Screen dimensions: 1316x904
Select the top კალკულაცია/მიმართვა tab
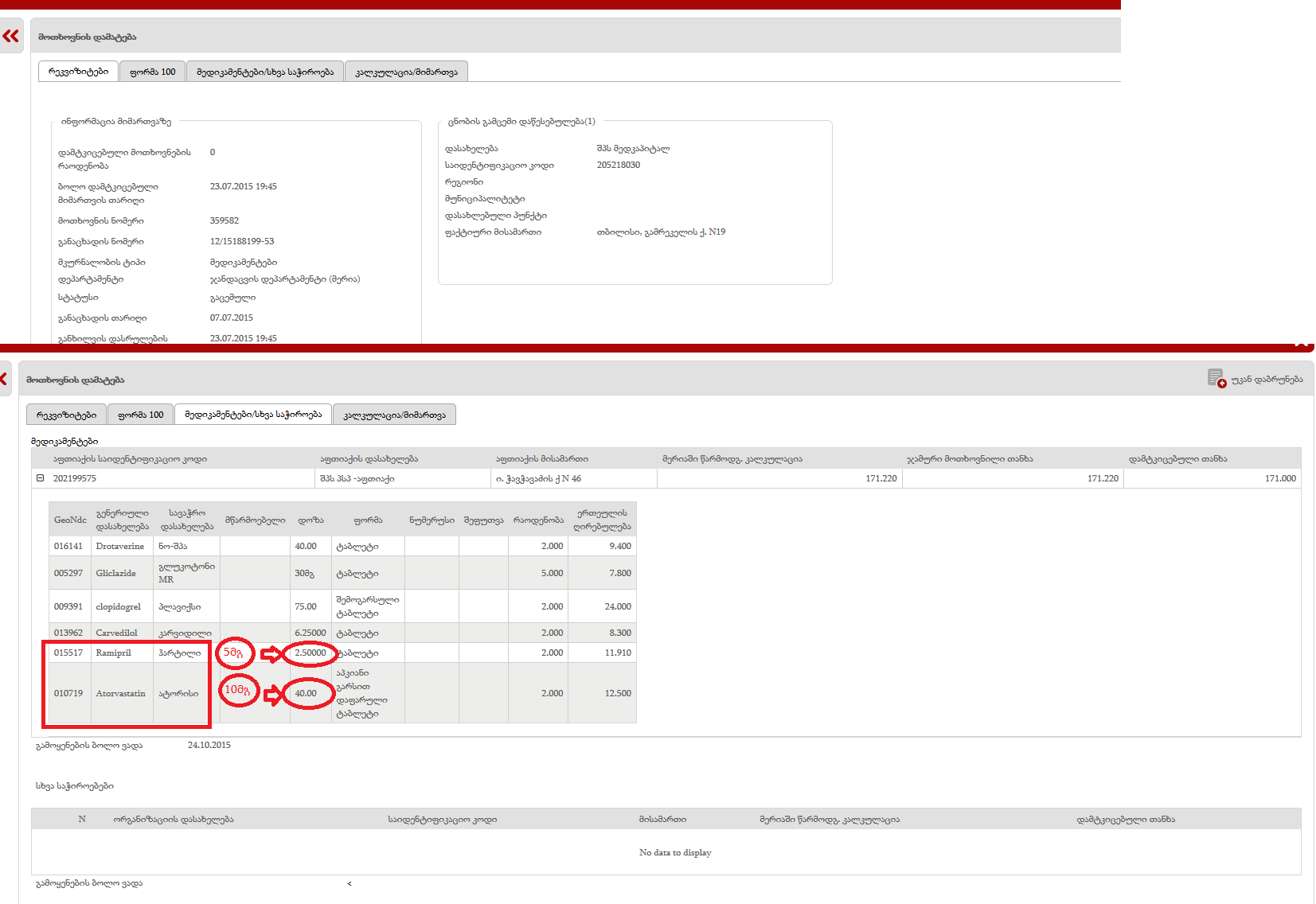(x=406, y=72)
